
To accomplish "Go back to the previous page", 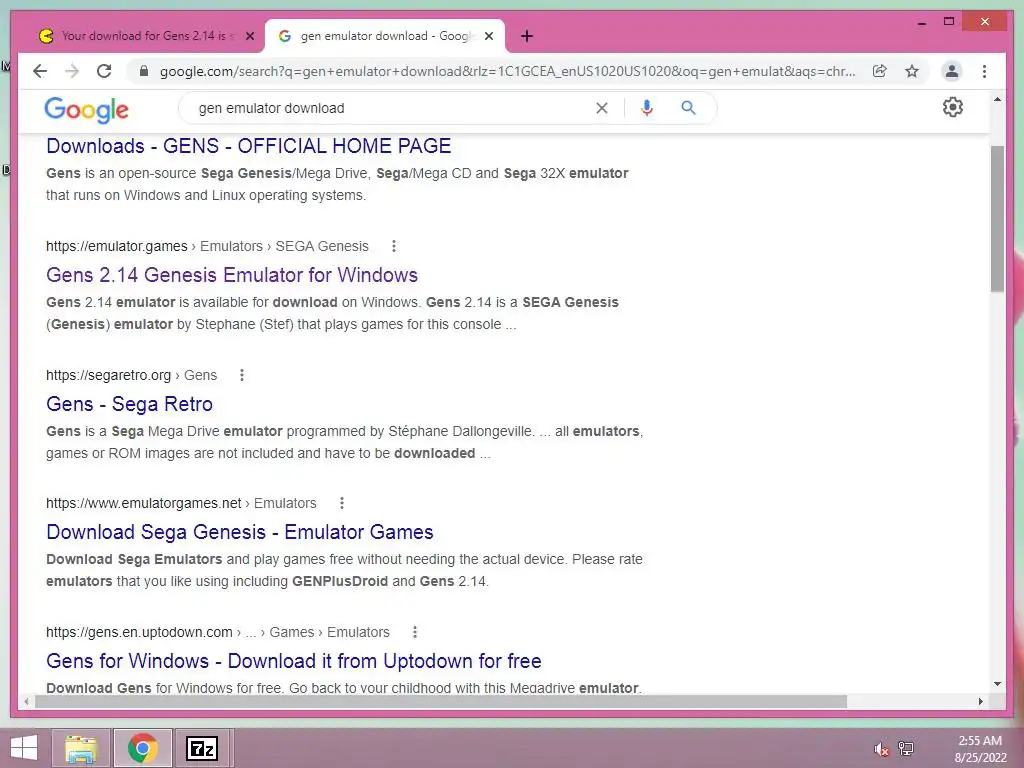I will coord(40,71).
